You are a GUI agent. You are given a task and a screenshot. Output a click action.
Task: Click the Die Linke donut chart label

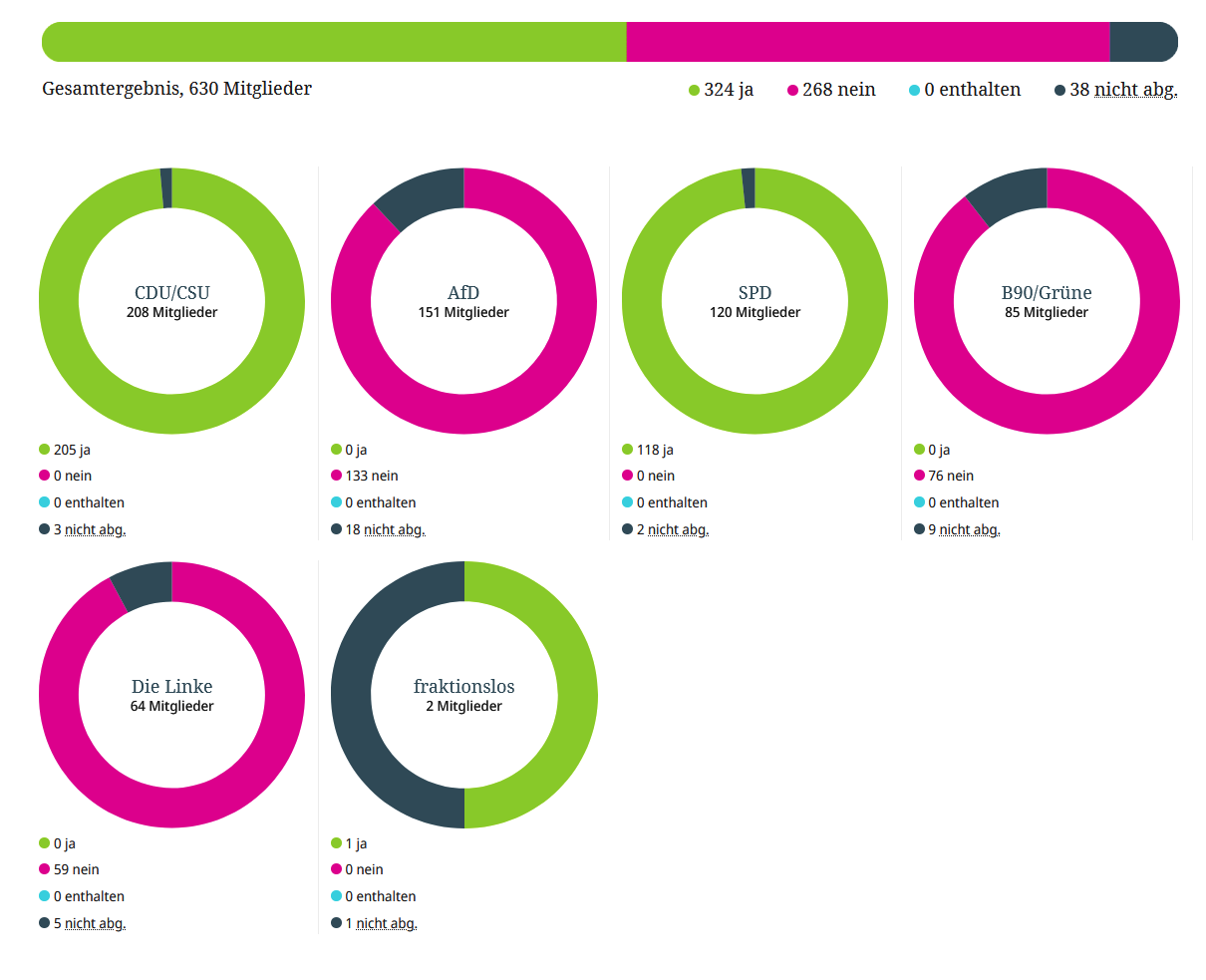171,687
